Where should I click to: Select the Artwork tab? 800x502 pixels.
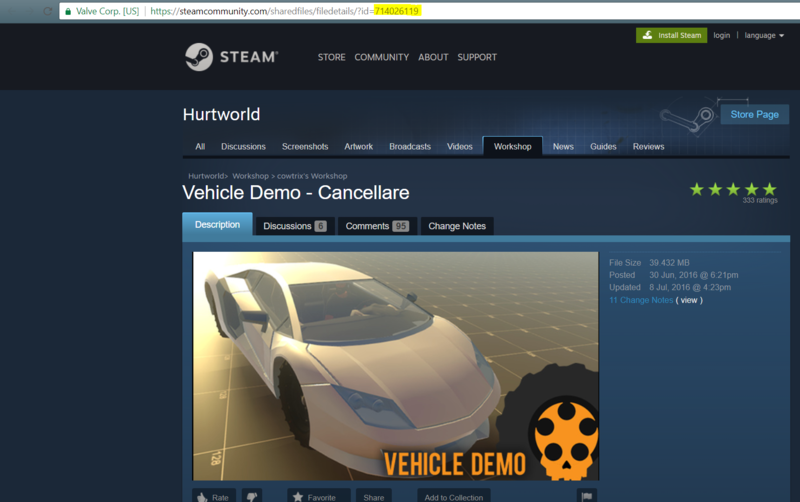point(359,146)
